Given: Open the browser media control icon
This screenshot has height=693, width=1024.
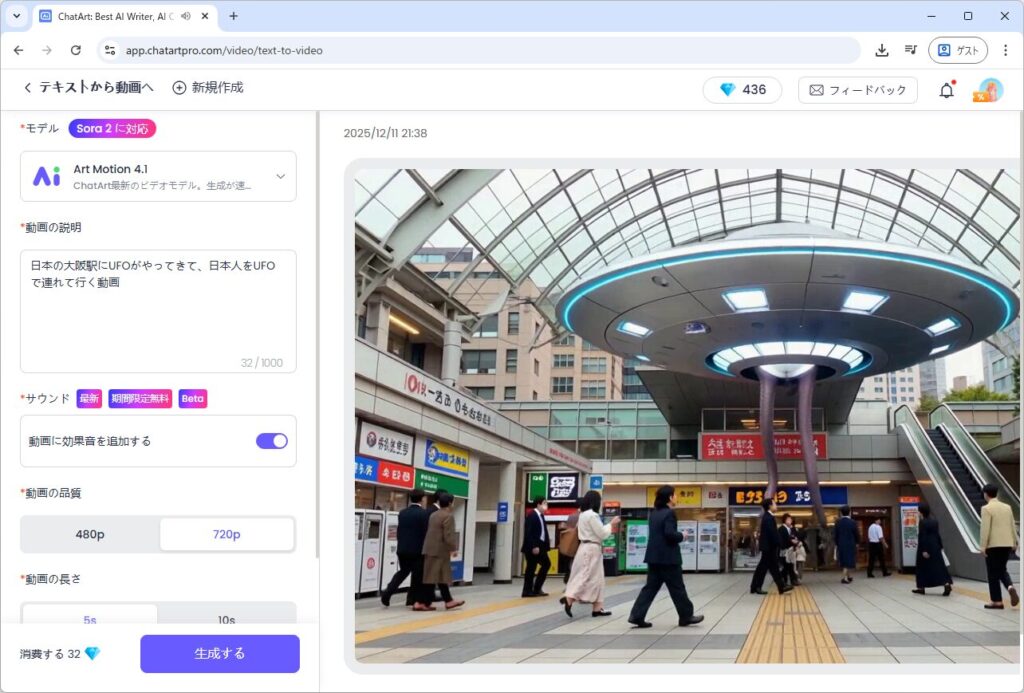Looking at the screenshot, I should click(911, 50).
